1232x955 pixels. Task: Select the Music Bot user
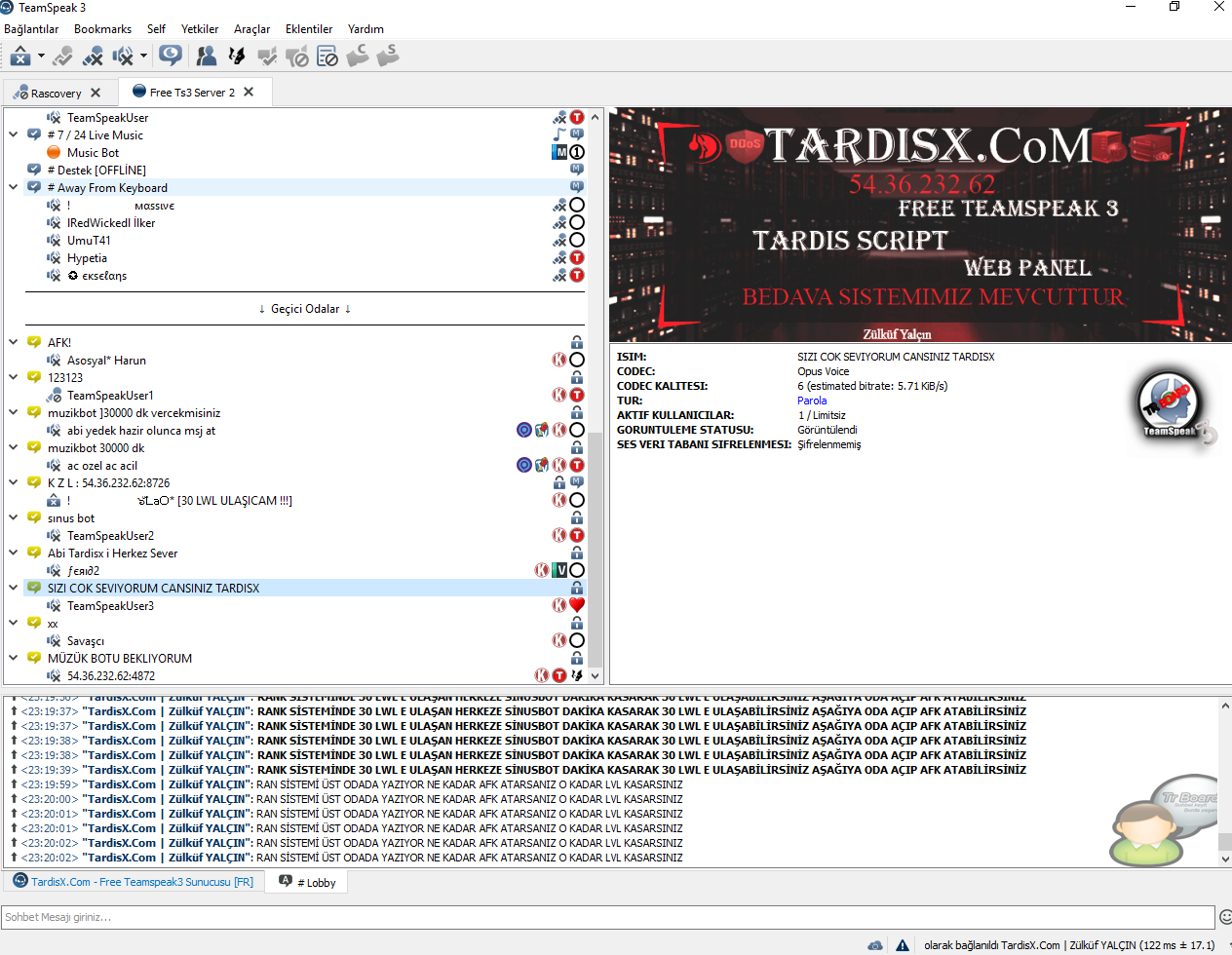93,153
